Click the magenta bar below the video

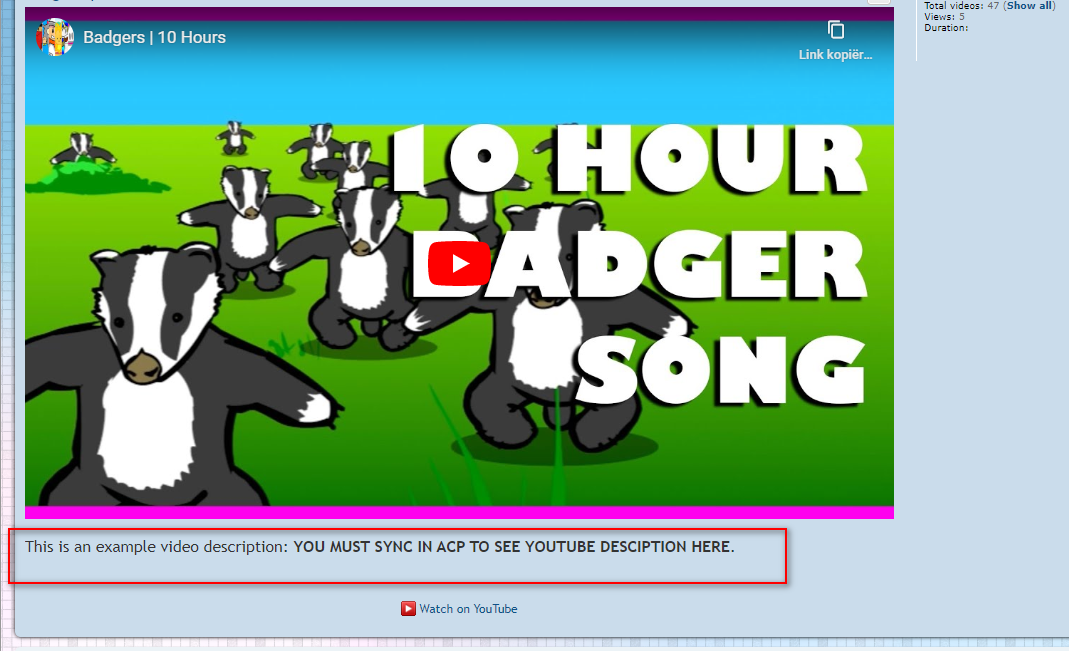pyautogui.click(x=459, y=512)
